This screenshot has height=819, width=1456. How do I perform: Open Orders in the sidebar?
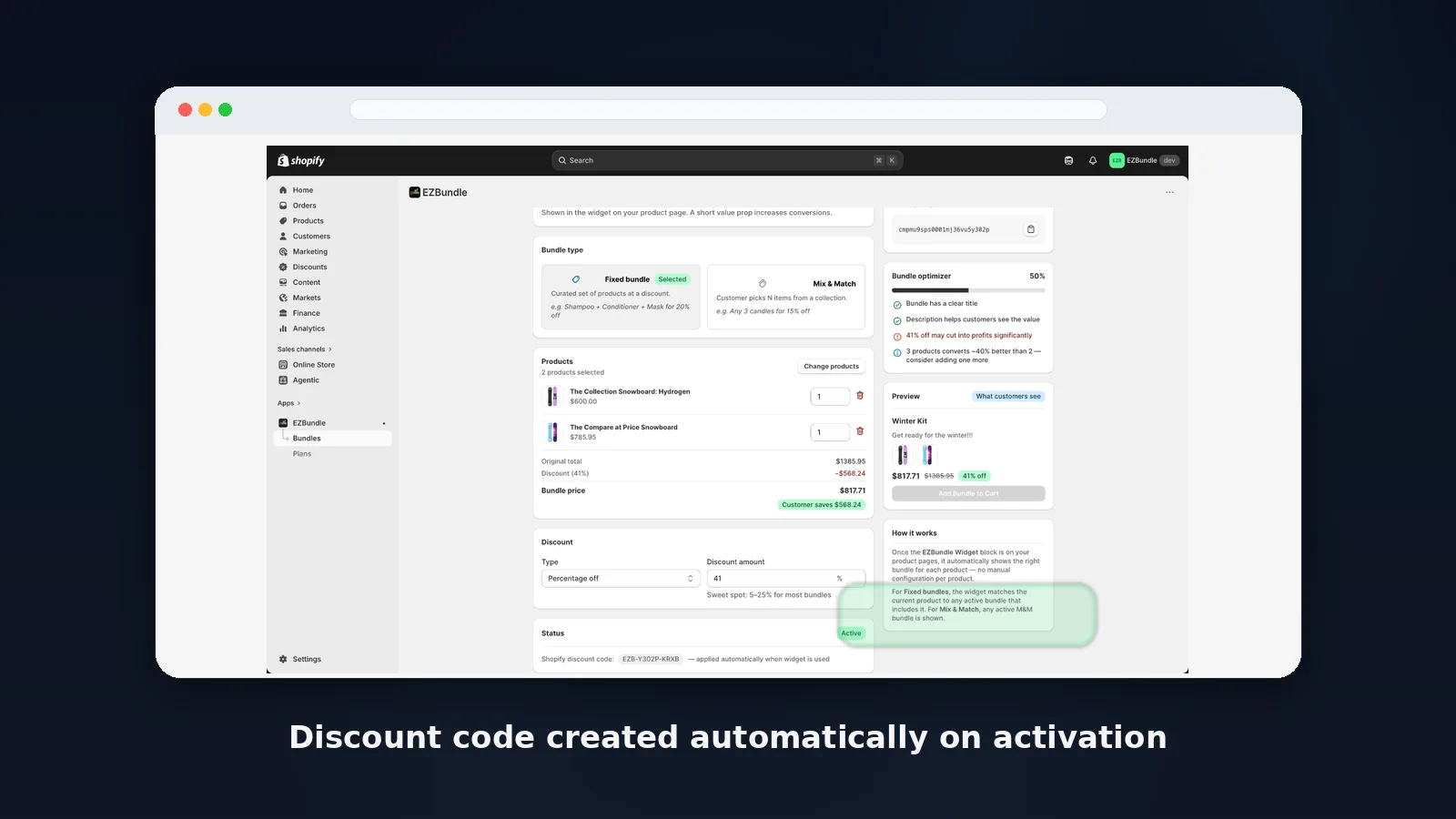coord(304,206)
